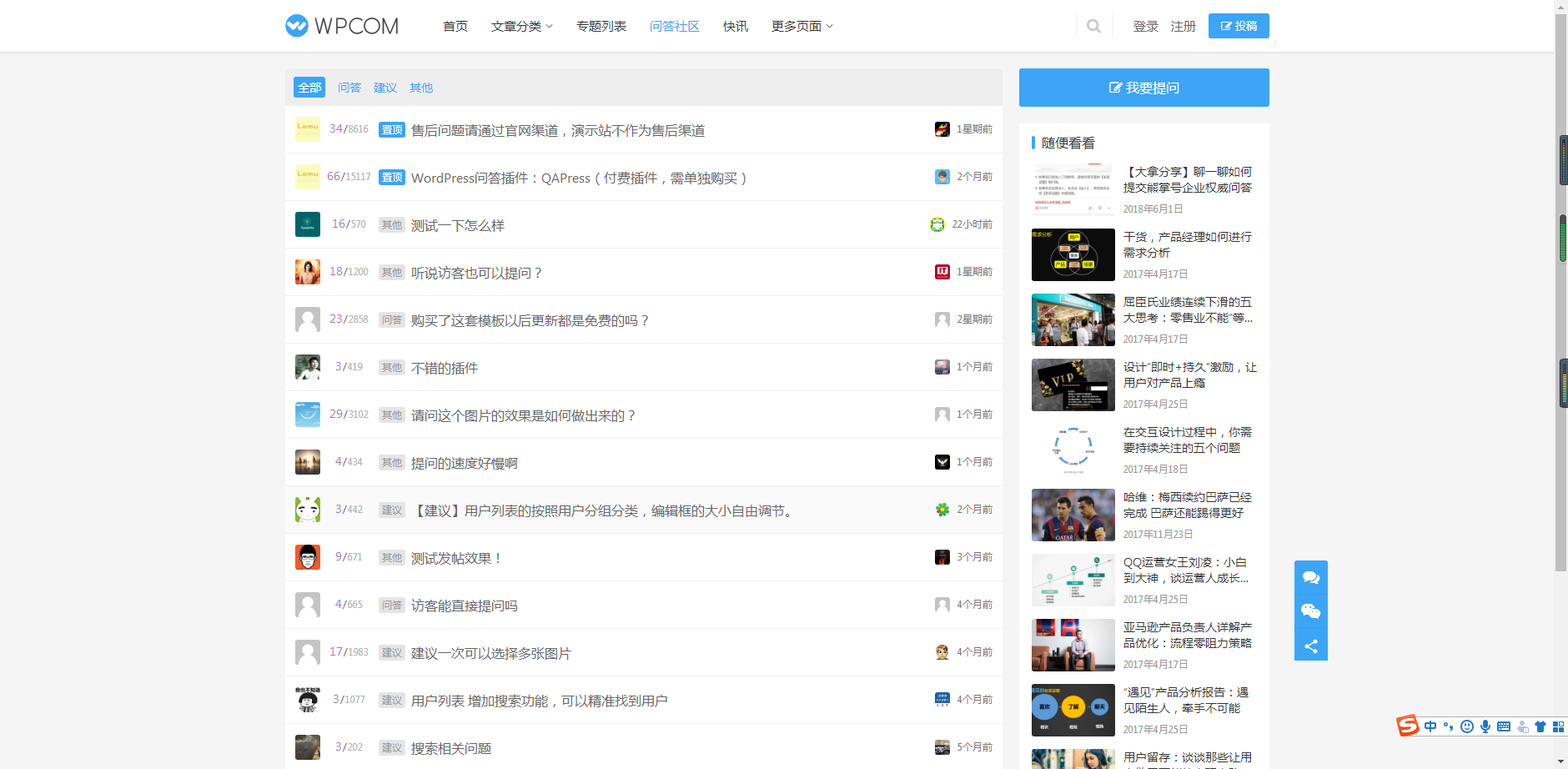Open author avatar on 提问的速度好慢啊 row
Image resolution: width=1568 pixels, height=769 pixels.
tap(308, 462)
